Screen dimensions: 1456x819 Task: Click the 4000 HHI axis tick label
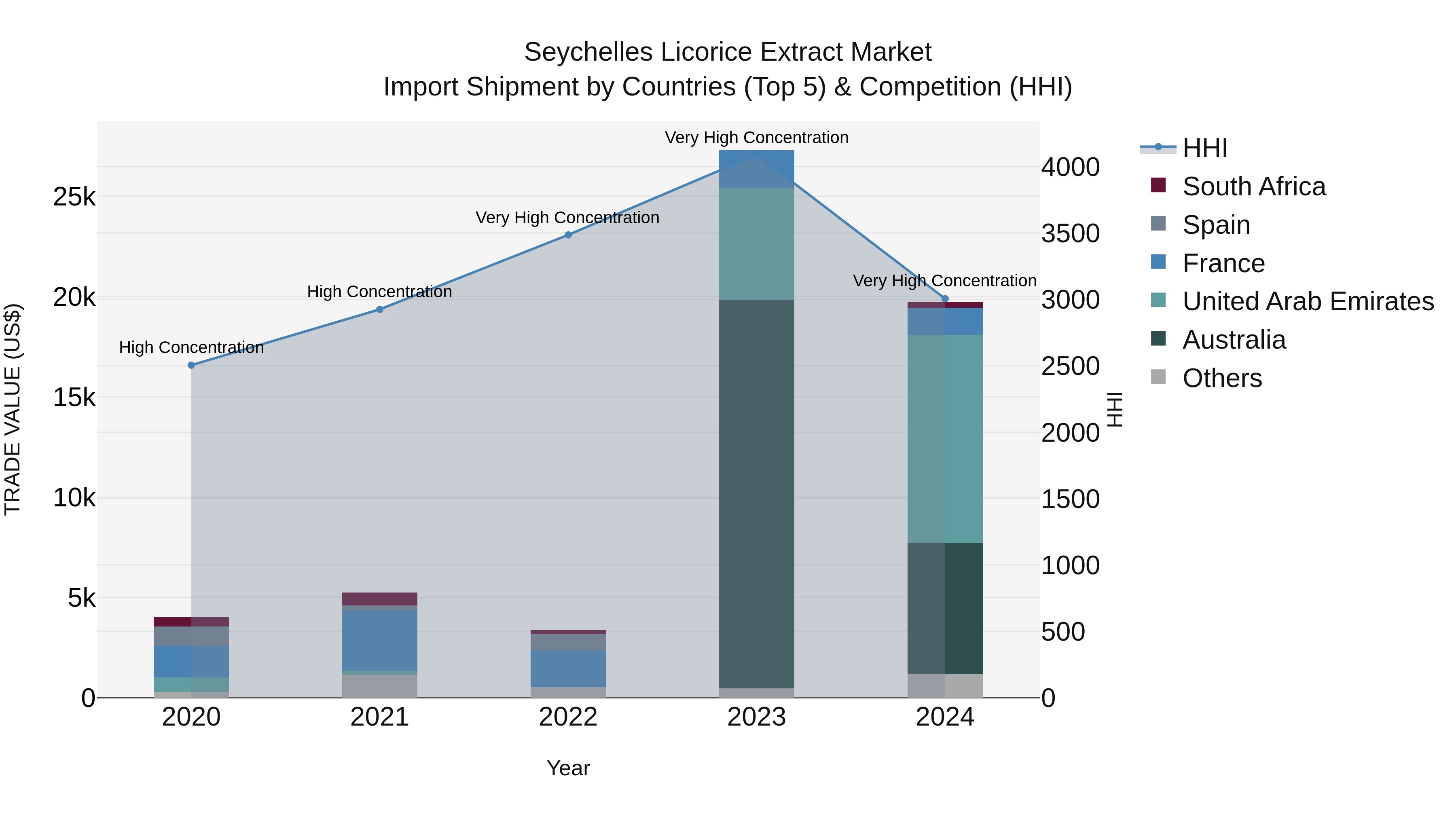(1071, 167)
